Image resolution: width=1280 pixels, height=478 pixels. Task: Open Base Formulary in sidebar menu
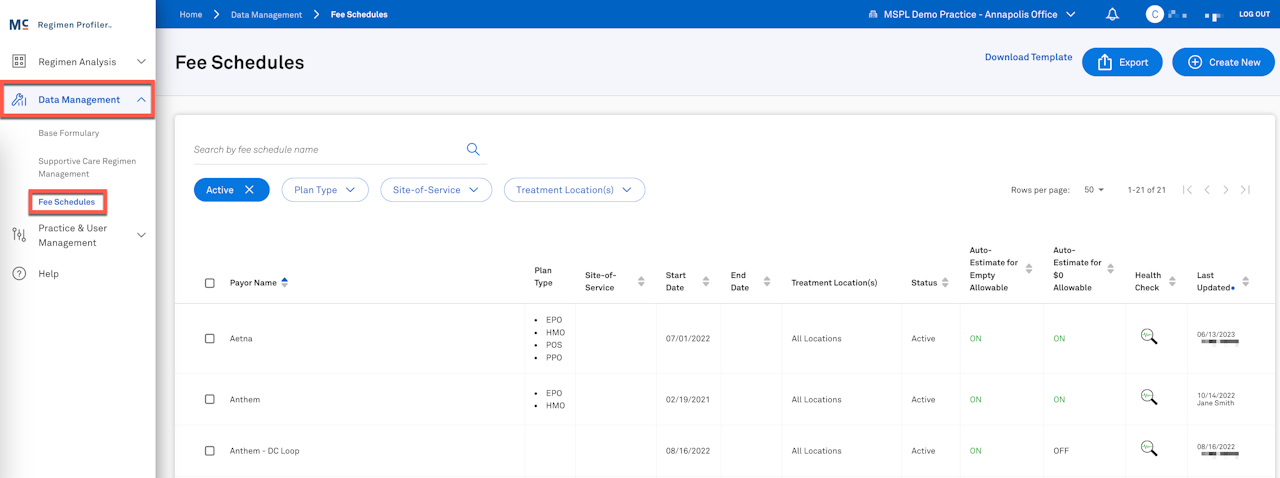pyautogui.click(x=69, y=133)
